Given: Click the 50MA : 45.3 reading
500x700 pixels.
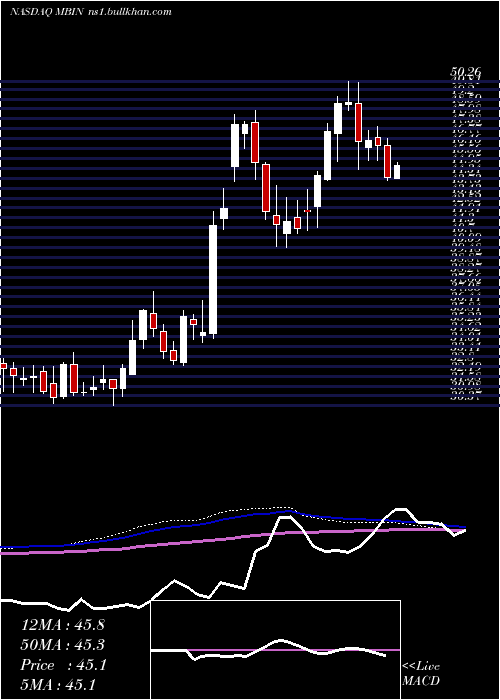Looking at the screenshot, I should 62,645.
